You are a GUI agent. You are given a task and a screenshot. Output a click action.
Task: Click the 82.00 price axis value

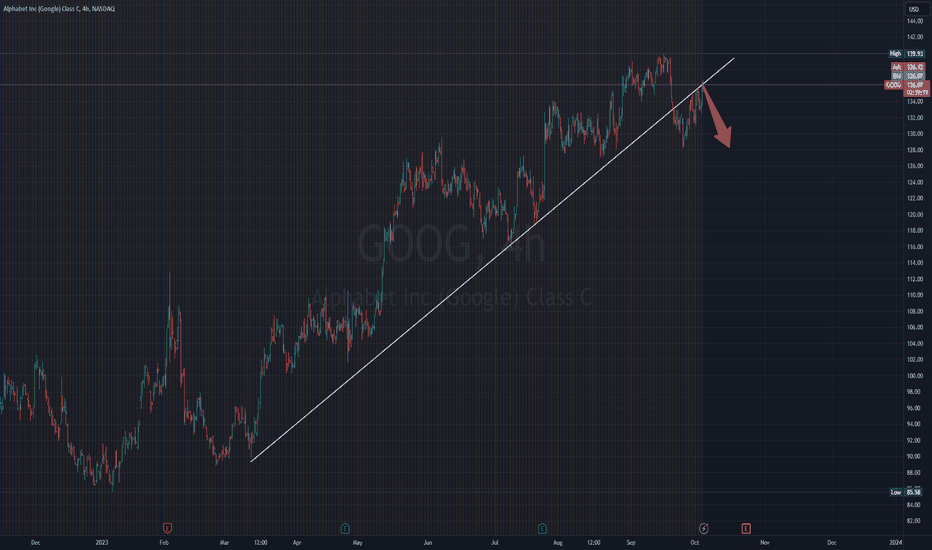(x=915, y=521)
